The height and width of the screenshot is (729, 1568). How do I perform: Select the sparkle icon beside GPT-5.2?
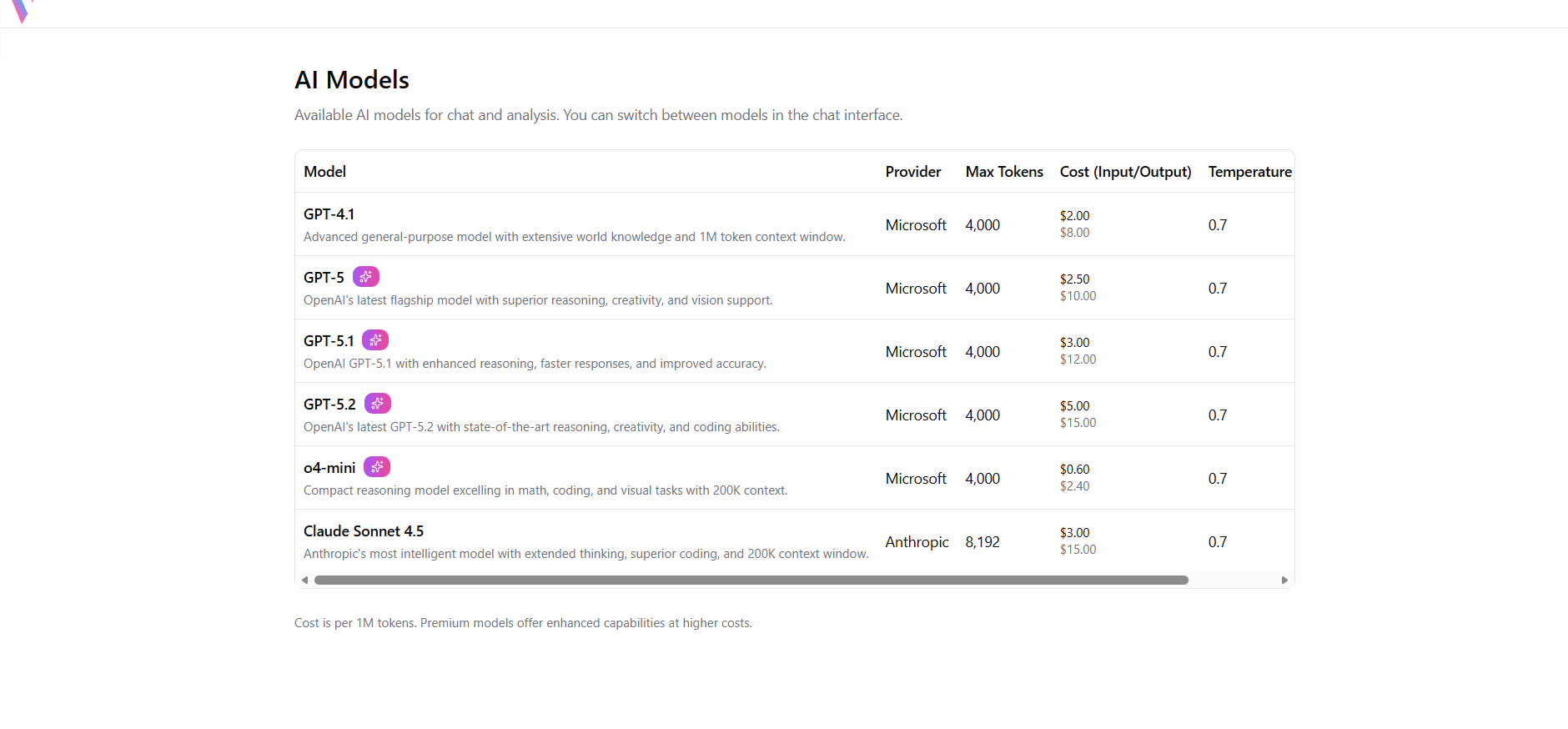(x=377, y=404)
